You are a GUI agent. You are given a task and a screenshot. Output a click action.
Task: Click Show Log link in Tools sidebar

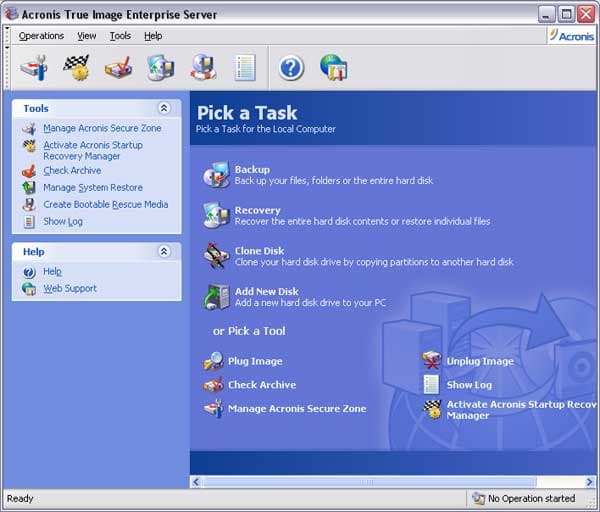coord(63,222)
